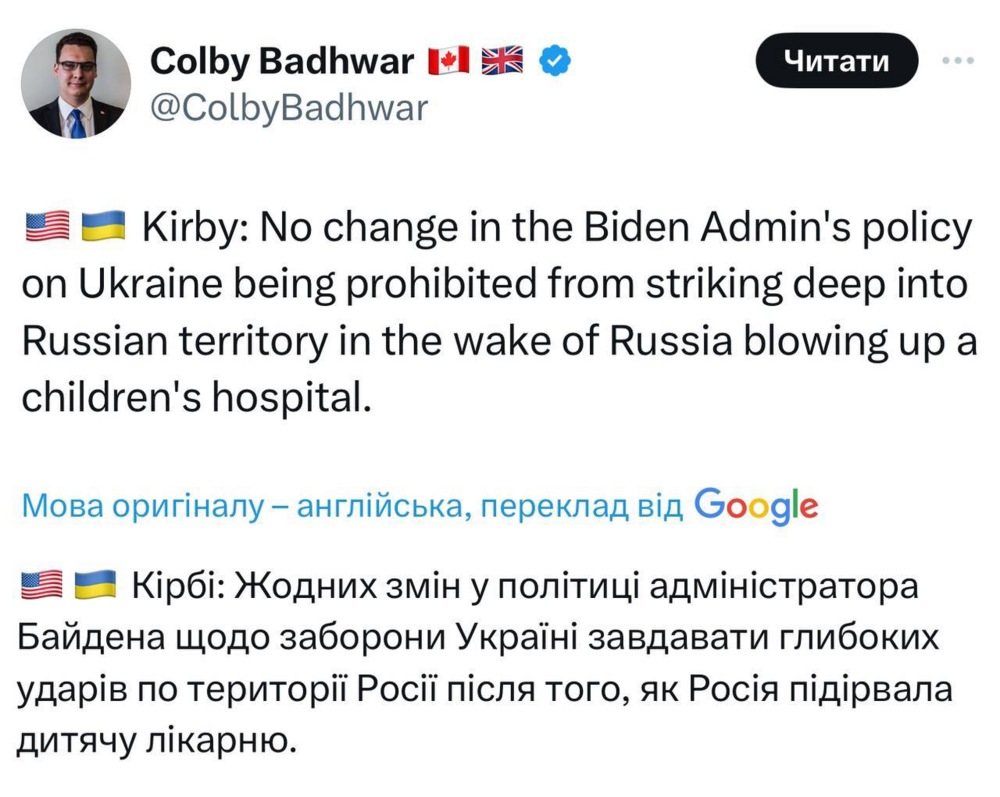The image size is (1000, 797).
Task: Open Colby Badhwar's profile photo
Action: point(76,83)
